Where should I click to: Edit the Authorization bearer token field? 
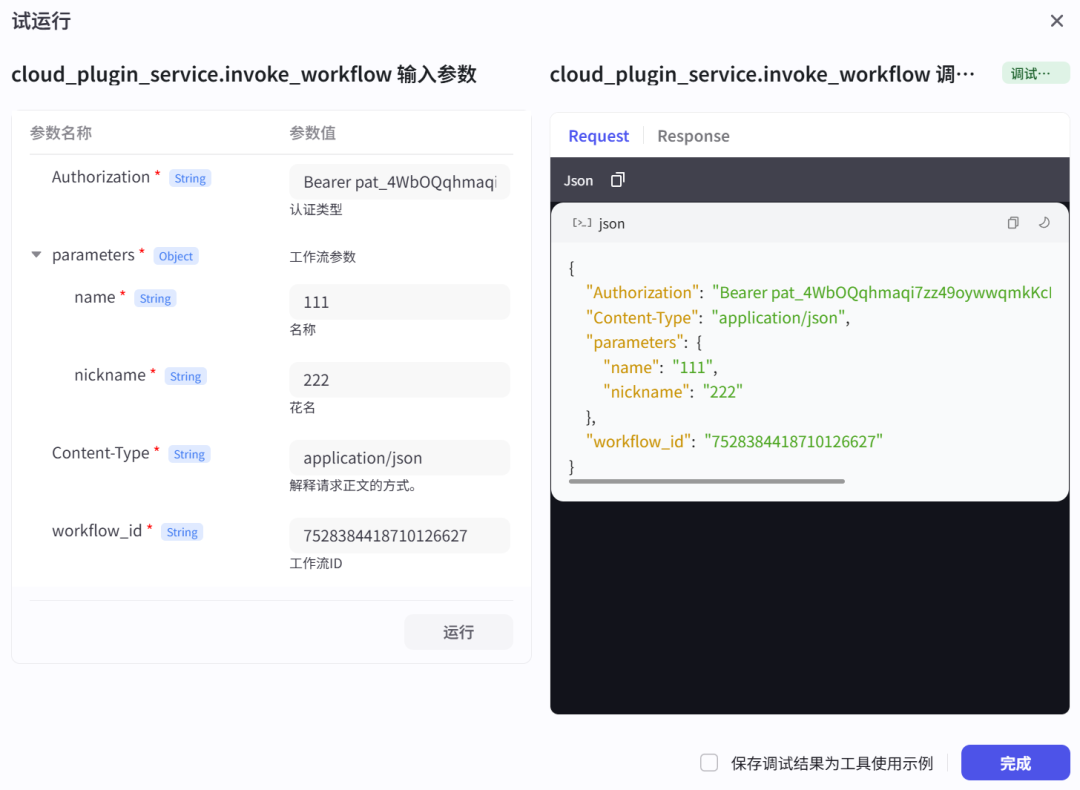click(x=399, y=182)
